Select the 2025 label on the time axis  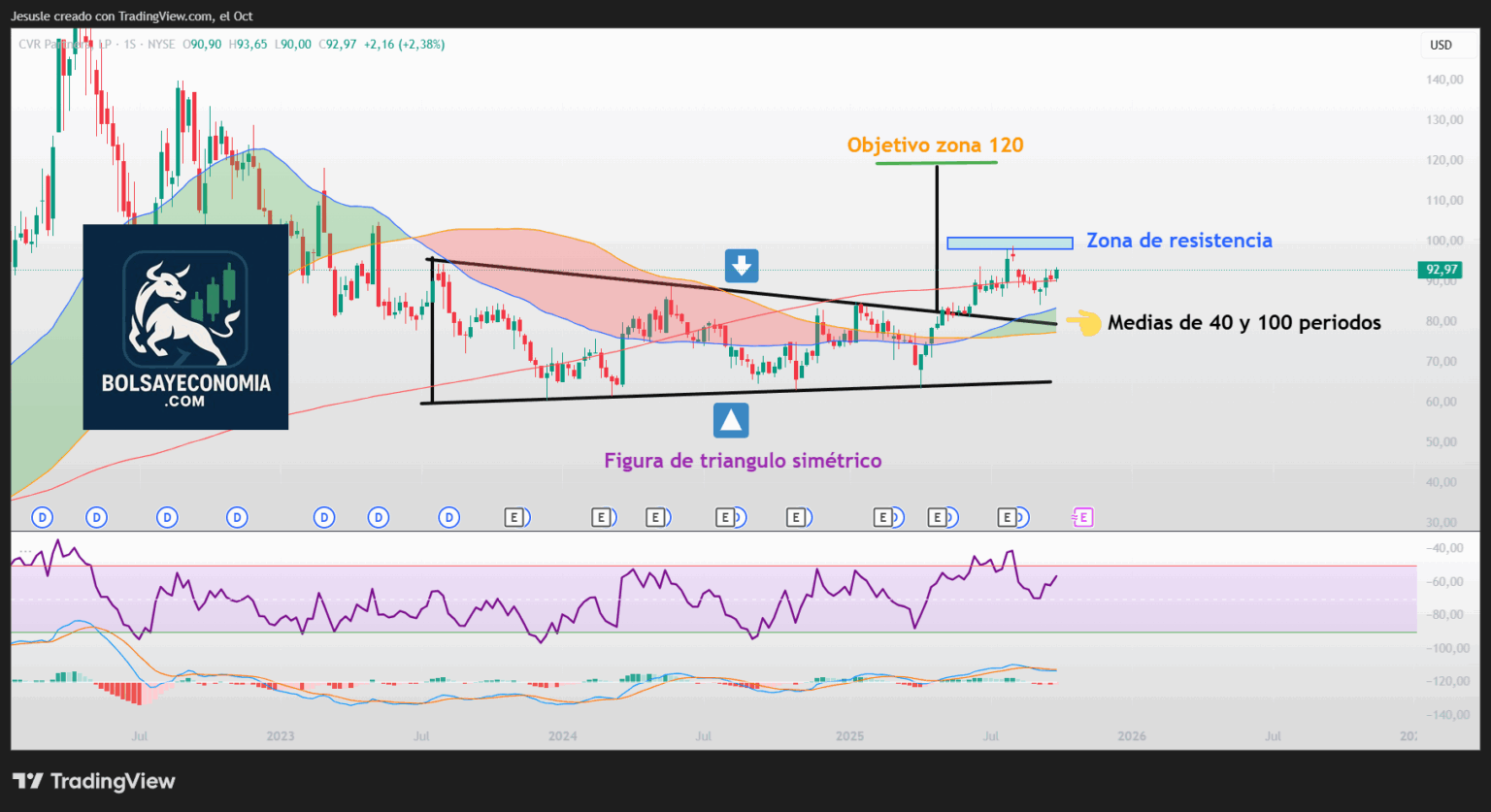tap(849, 736)
